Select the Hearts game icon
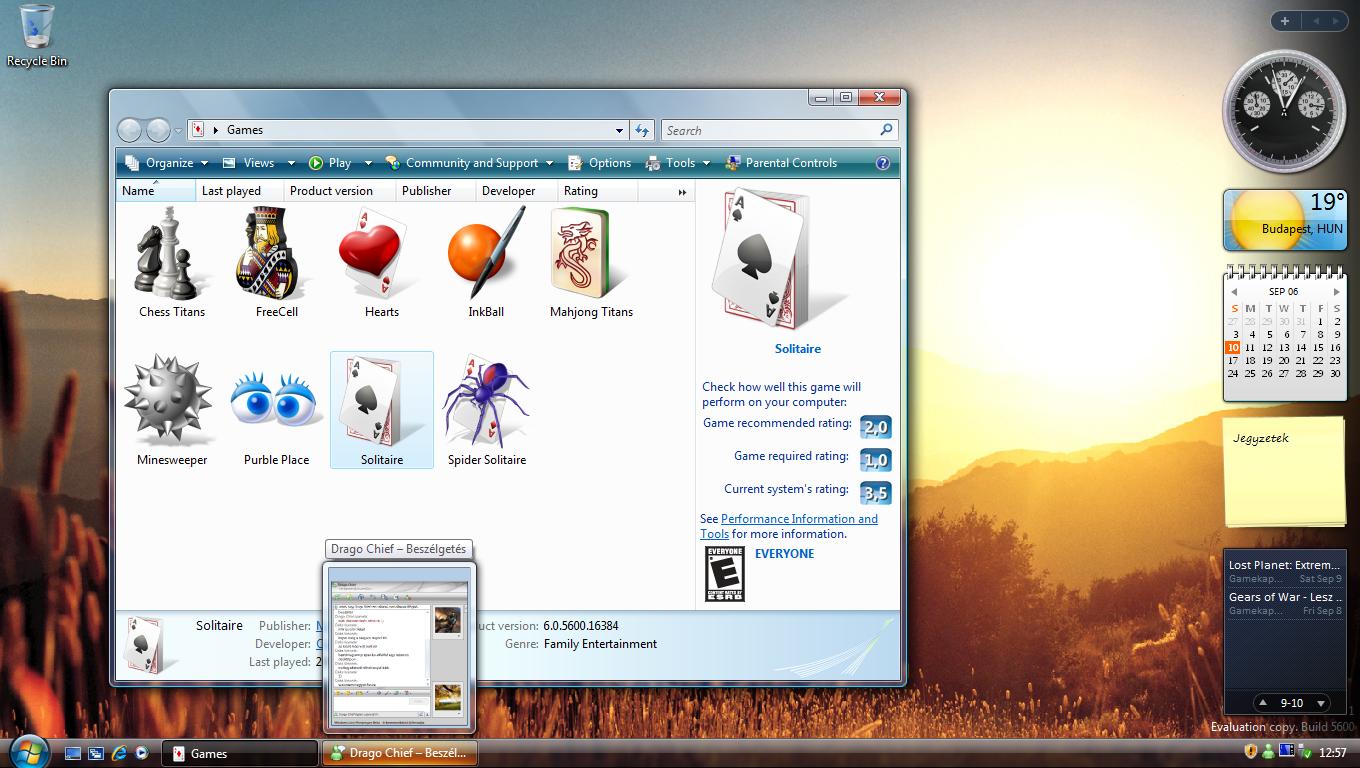This screenshot has width=1360, height=768. coord(382,263)
